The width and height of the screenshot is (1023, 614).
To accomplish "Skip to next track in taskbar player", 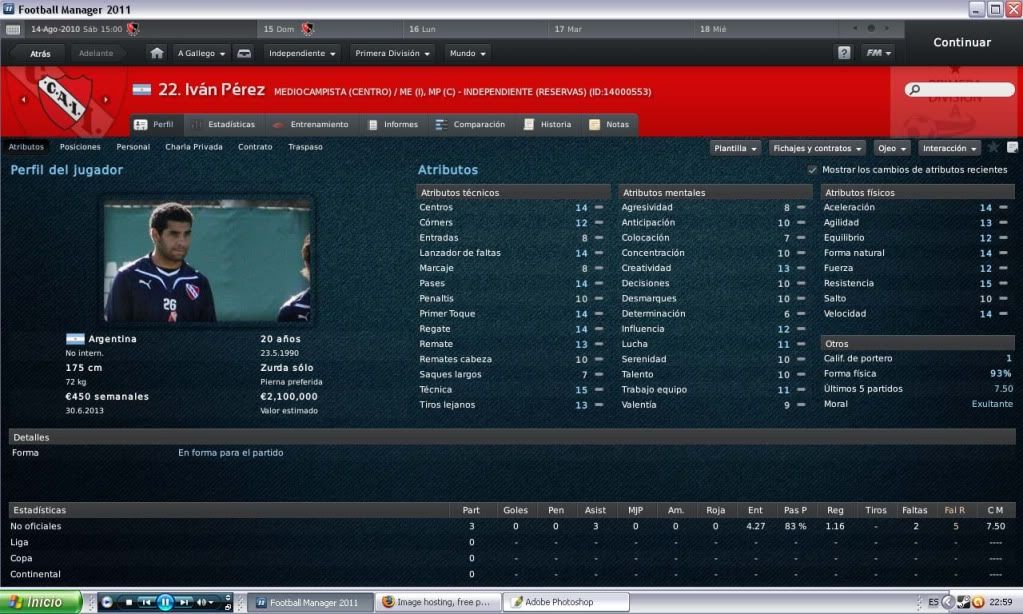I will pyautogui.click(x=185, y=602).
